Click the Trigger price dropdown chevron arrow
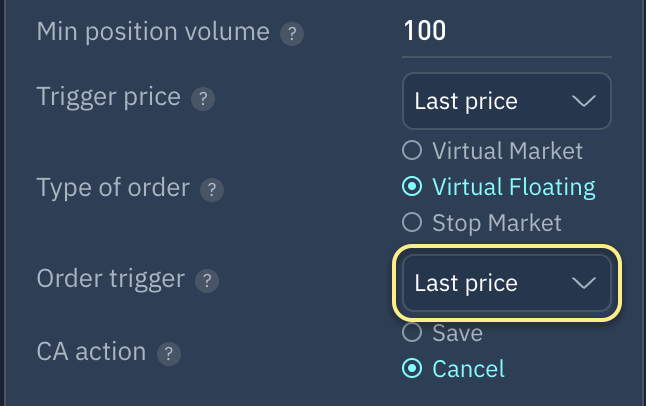The image size is (646, 406). (x=582, y=101)
